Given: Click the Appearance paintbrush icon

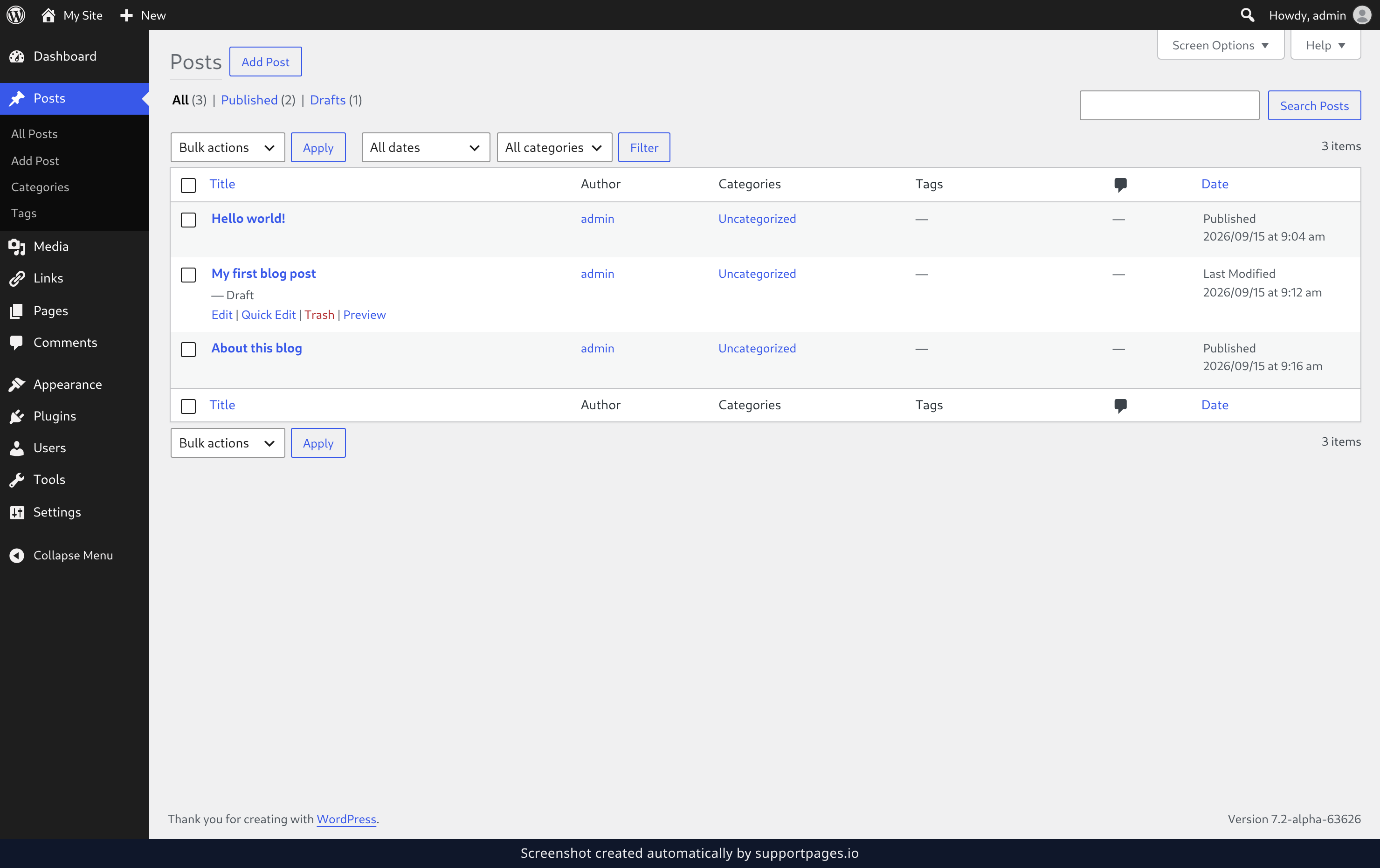Looking at the screenshot, I should pos(17,385).
